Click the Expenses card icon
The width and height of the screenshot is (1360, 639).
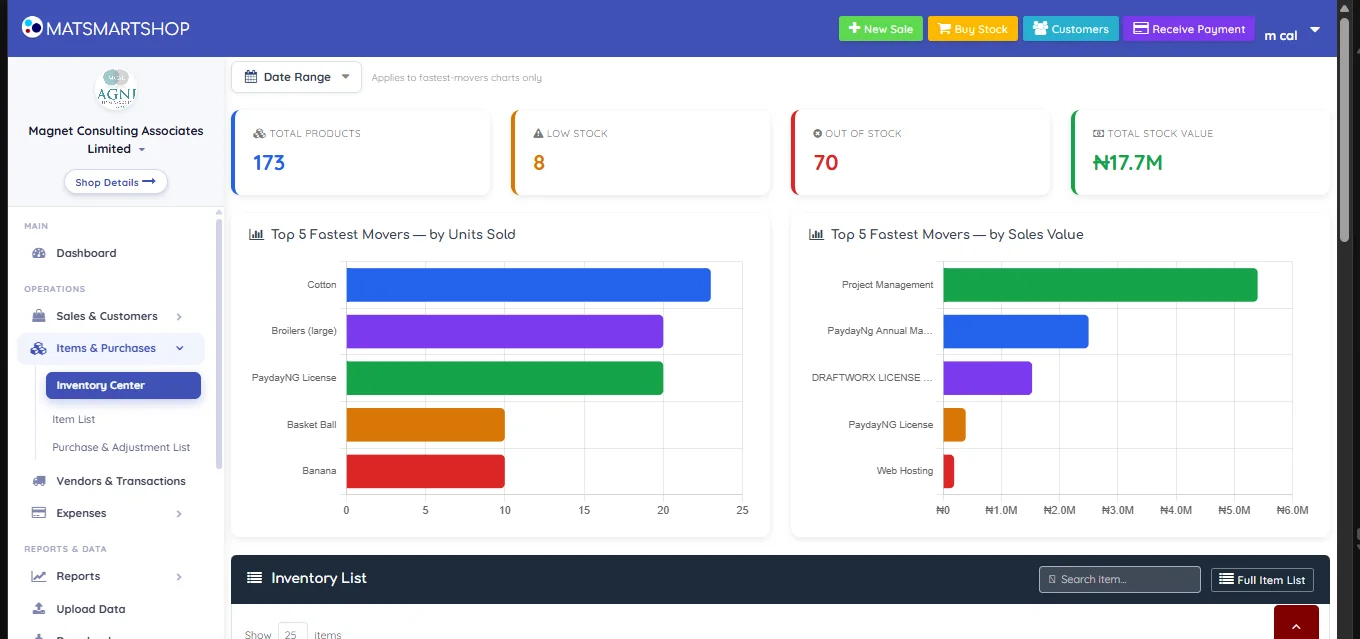pos(39,513)
